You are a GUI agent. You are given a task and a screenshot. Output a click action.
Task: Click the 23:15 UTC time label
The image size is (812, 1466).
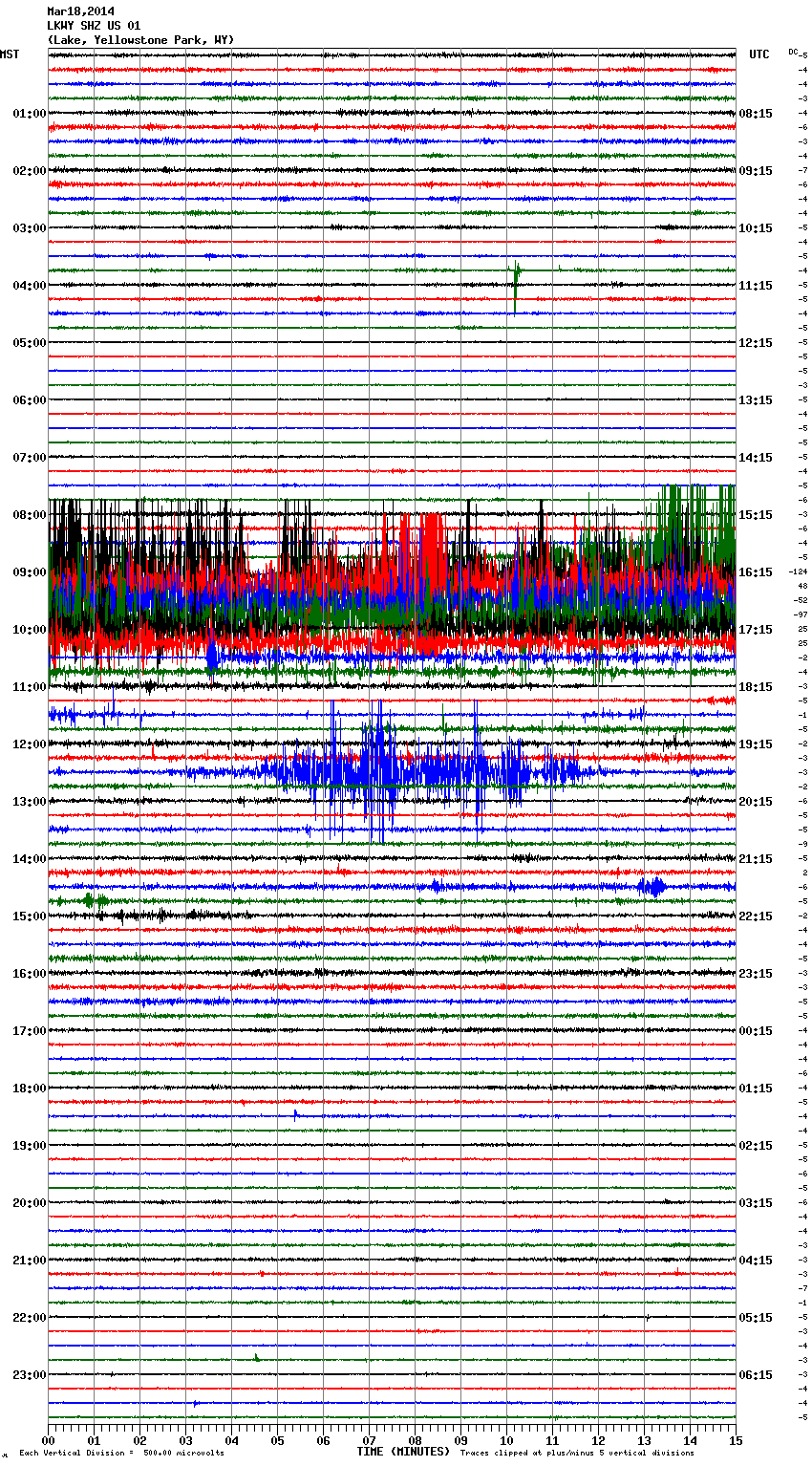(x=756, y=974)
